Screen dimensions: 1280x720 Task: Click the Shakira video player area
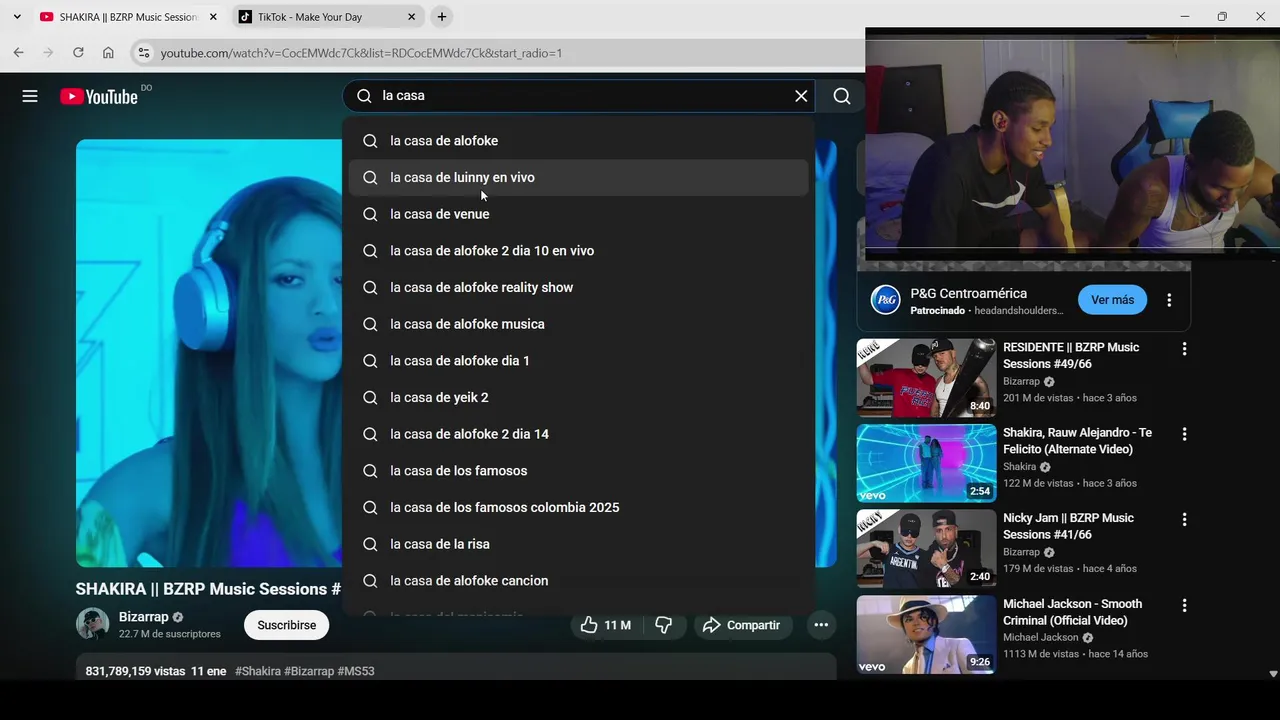coord(209,353)
